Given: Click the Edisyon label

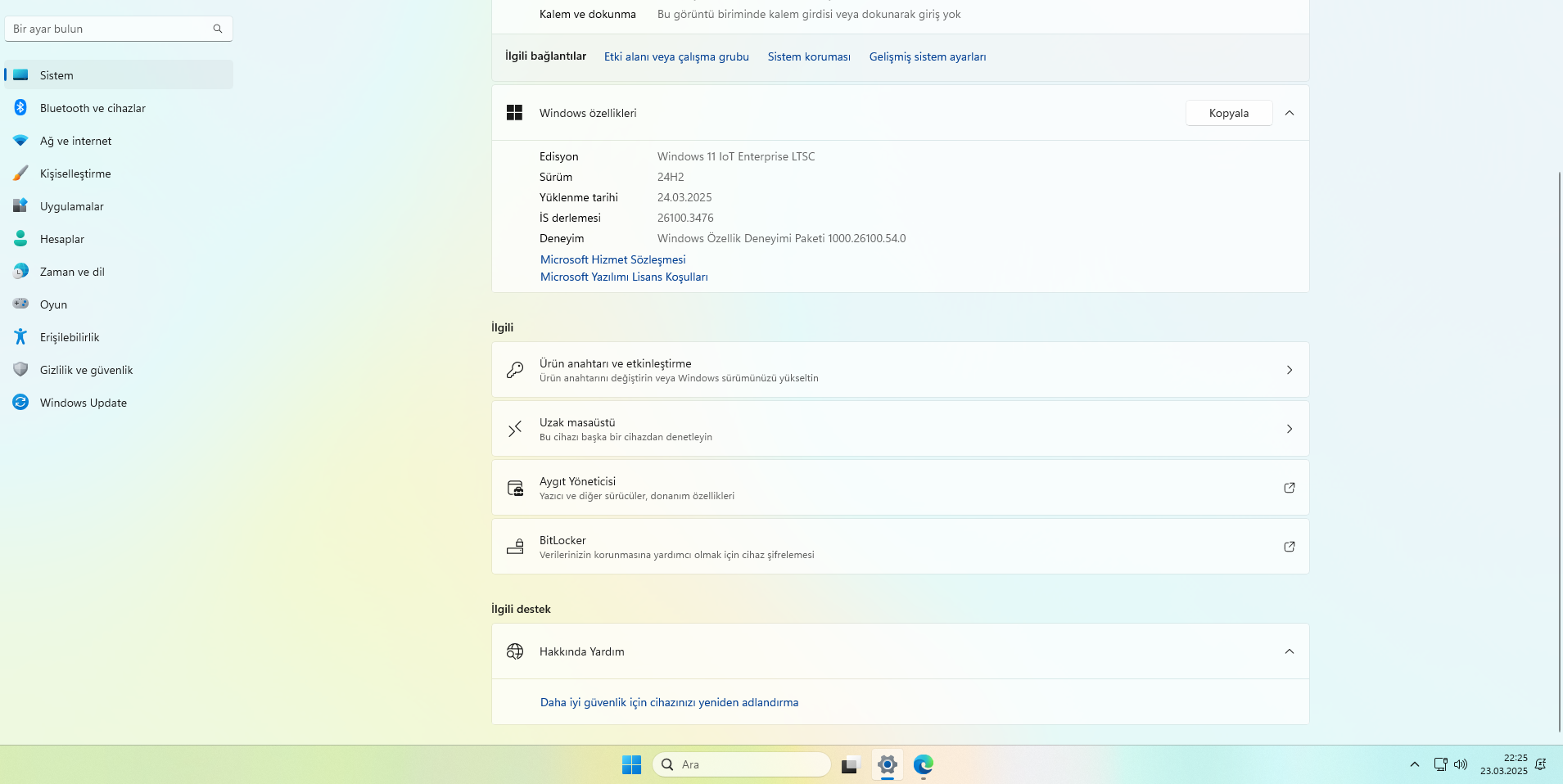Looking at the screenshot, I should (x=559, y=156).
